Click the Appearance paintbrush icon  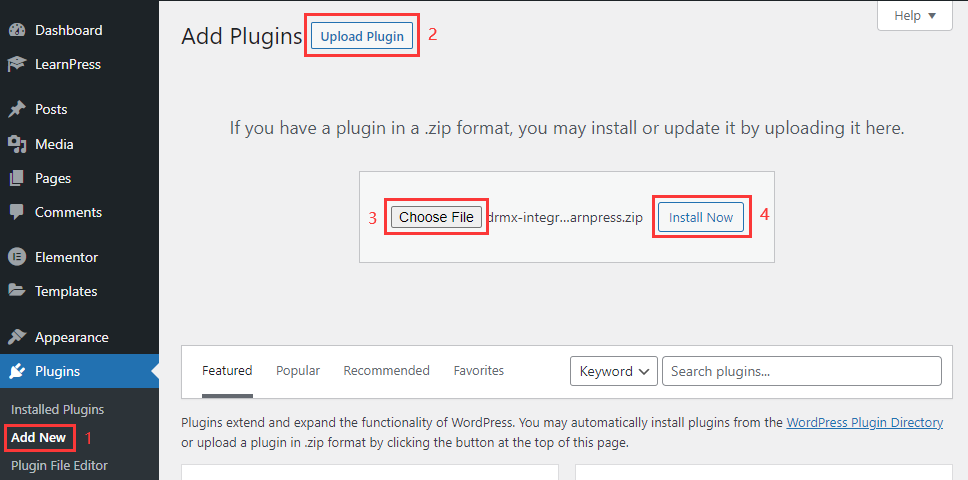(x=17, y=337)
